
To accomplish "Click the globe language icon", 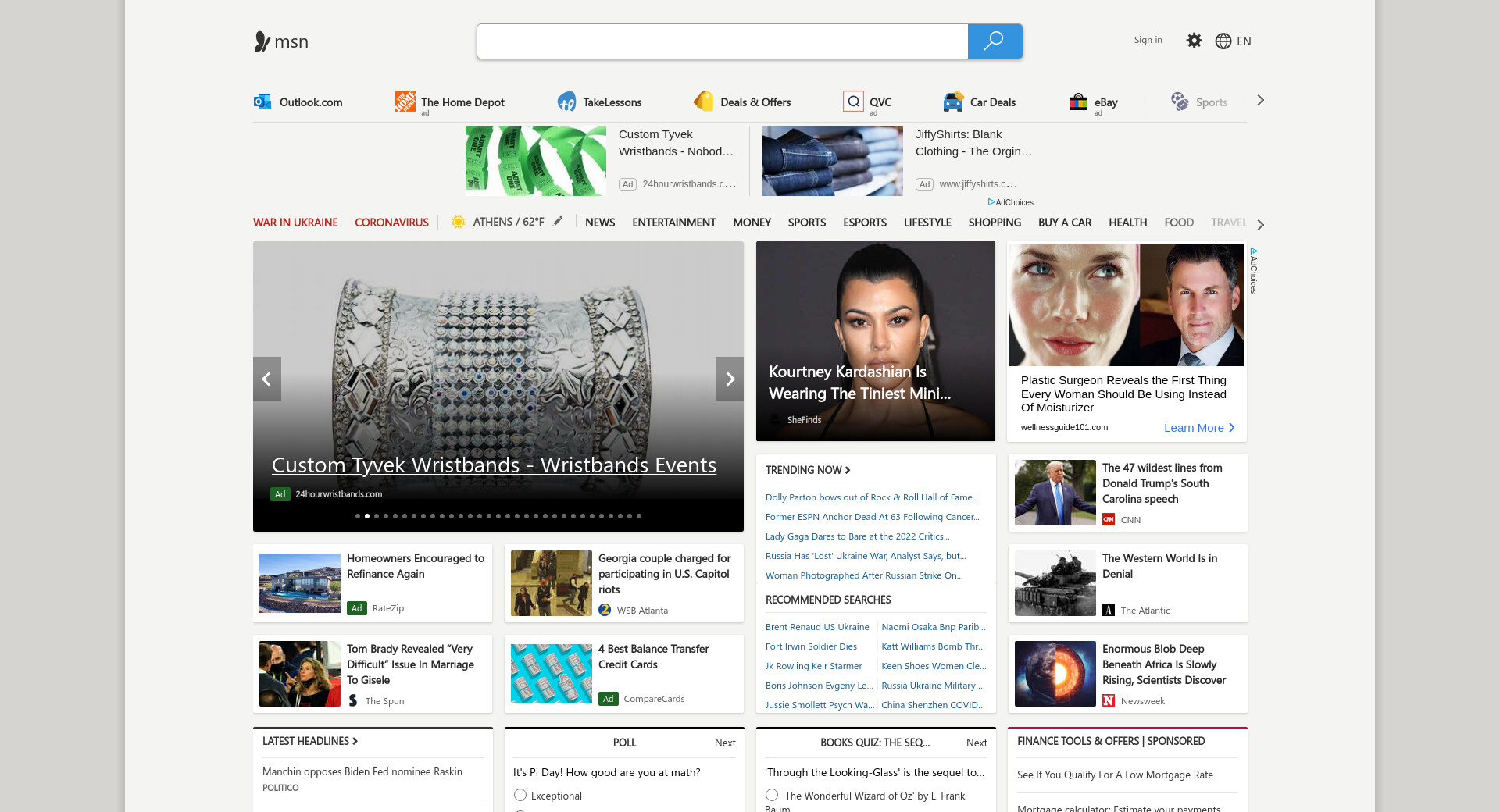I will 1223,41.
